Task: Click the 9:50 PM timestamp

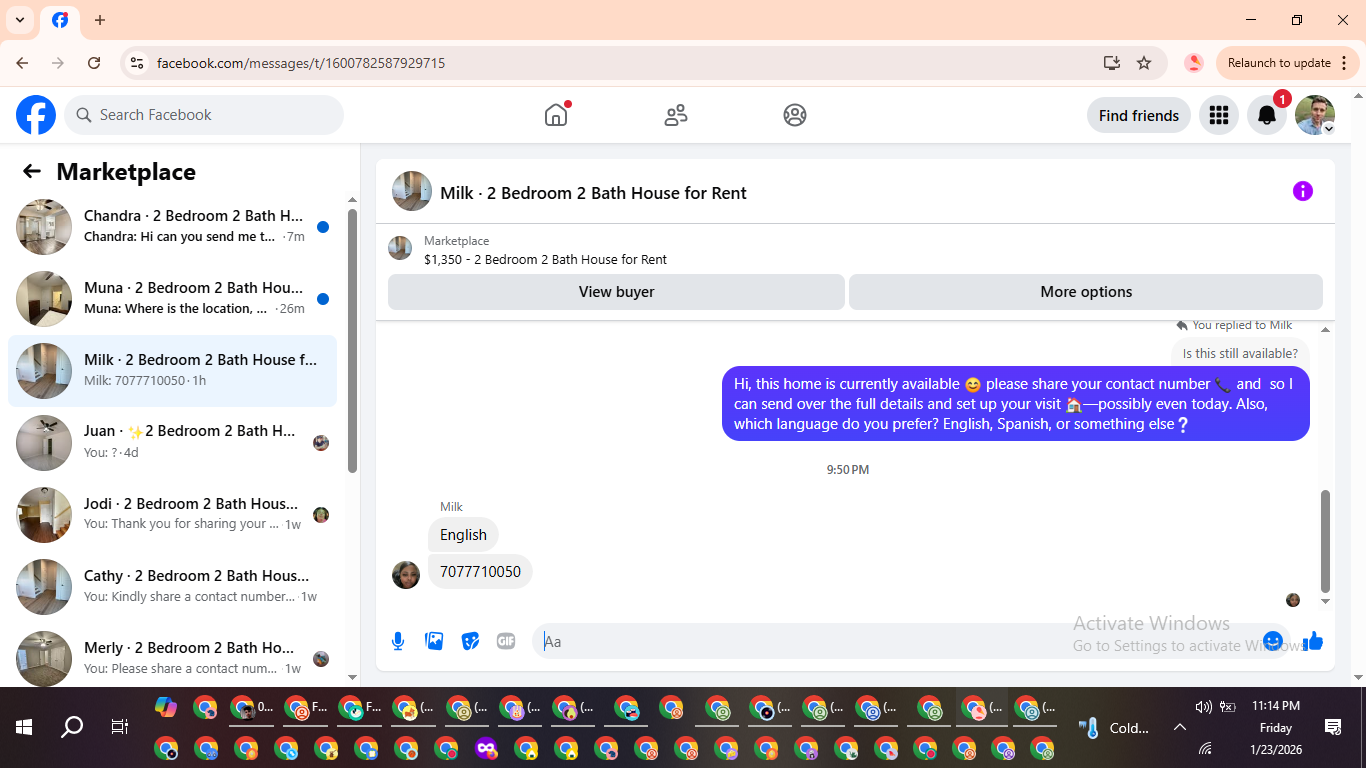Action: (x=848, y=469)
